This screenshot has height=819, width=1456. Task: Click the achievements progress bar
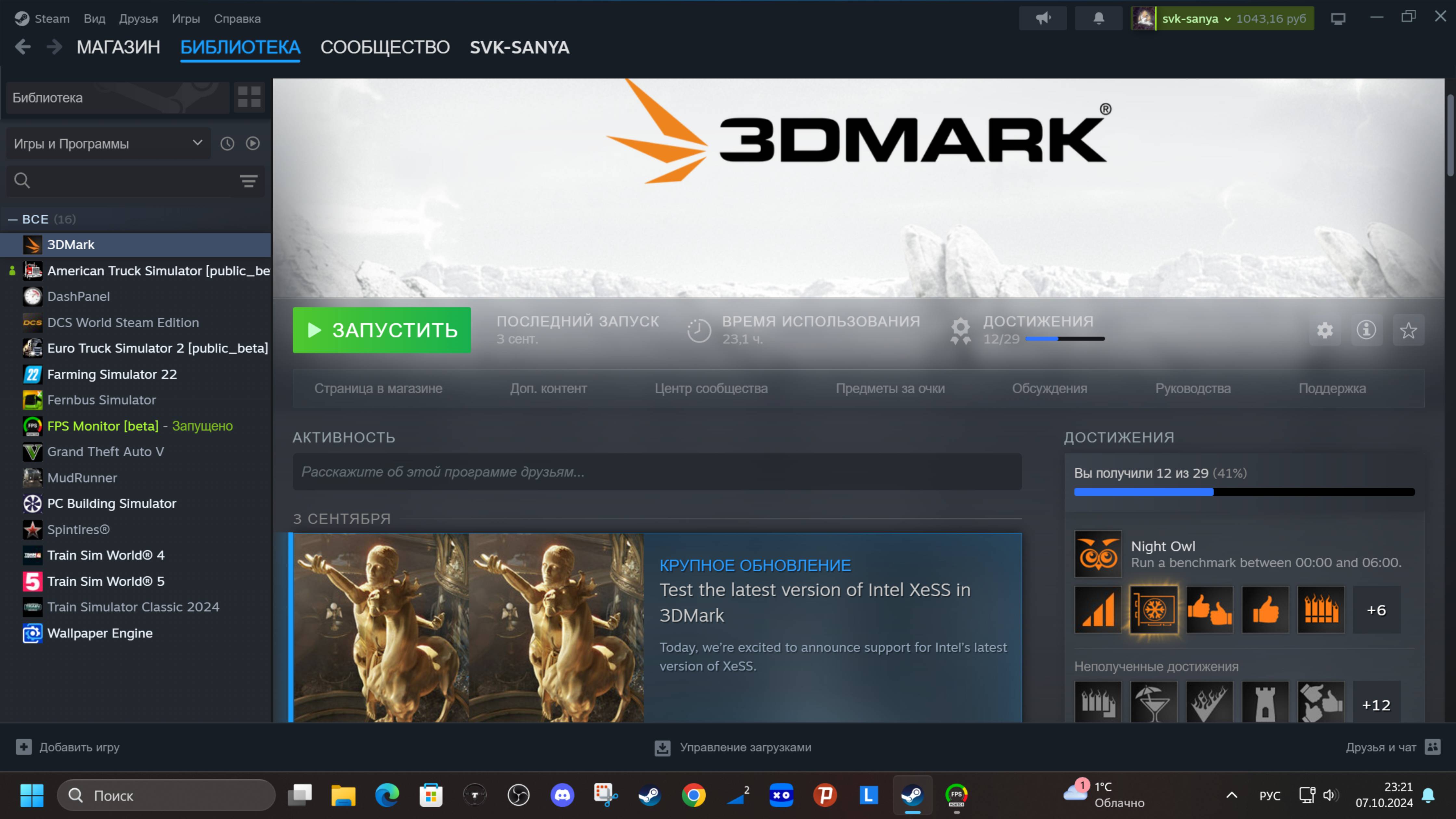(x=1243, y=492)
